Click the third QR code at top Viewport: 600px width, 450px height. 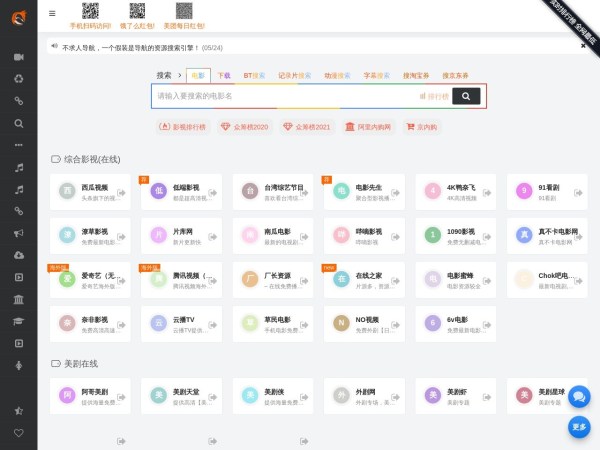pyautogui.click(x=184, y=11)
